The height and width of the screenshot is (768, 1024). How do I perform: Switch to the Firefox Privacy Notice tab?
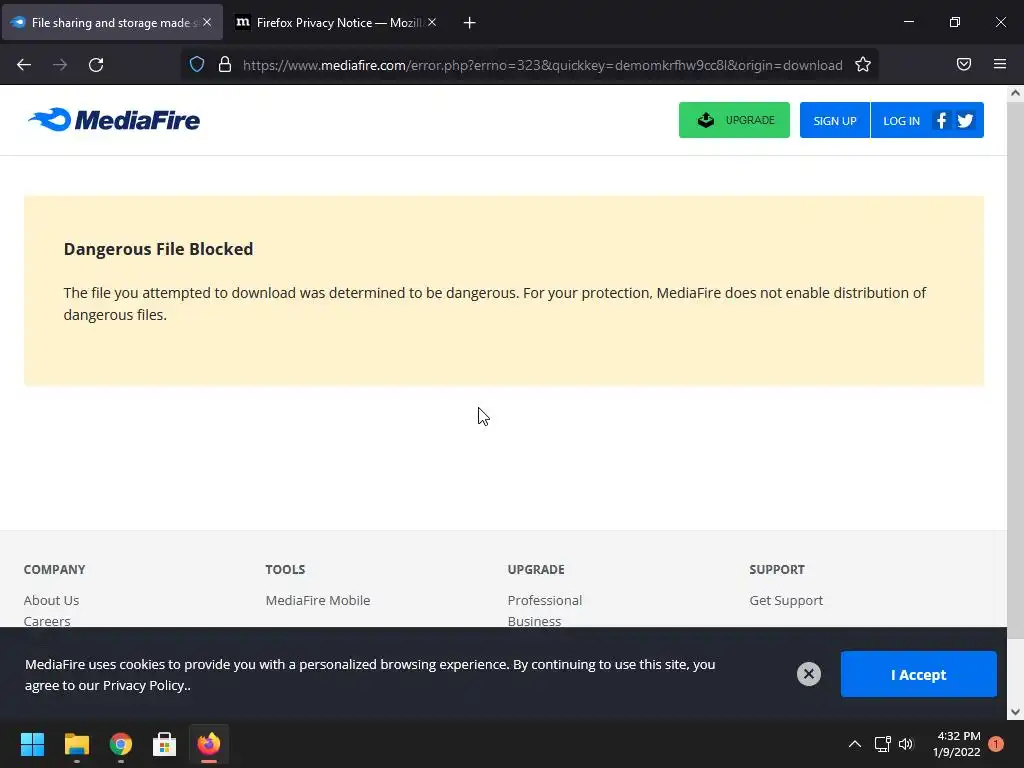coord(336,22)
